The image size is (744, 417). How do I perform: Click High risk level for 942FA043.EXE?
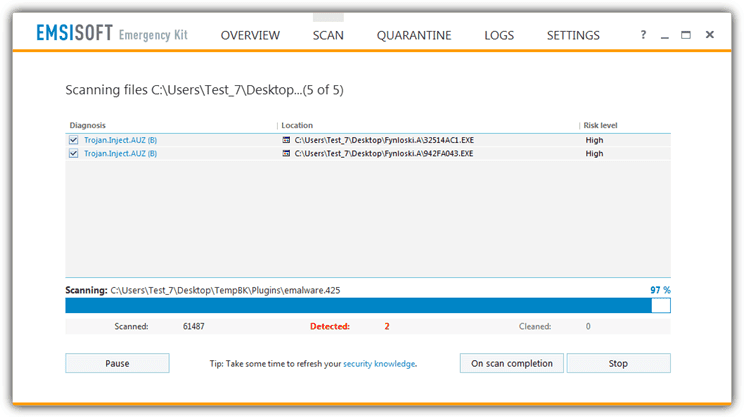tap(594, 153)
